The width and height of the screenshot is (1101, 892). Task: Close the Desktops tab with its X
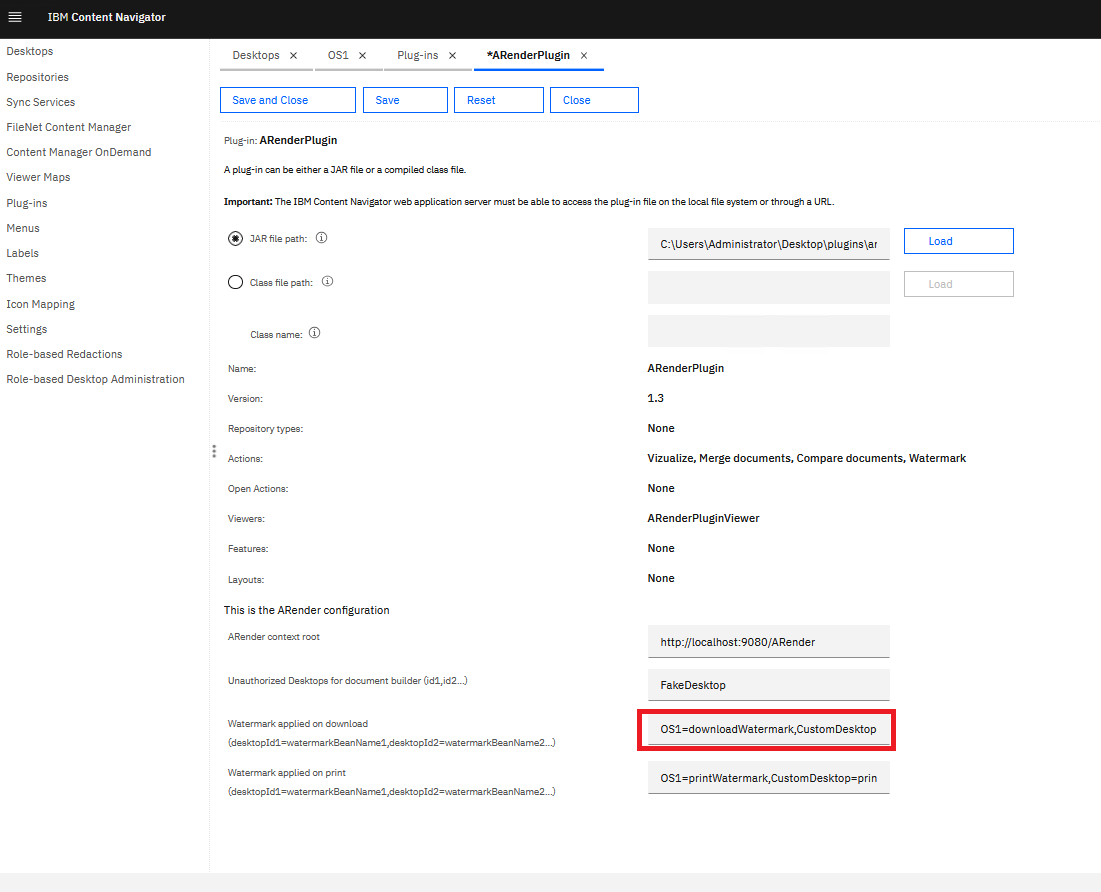coord(293,56)
